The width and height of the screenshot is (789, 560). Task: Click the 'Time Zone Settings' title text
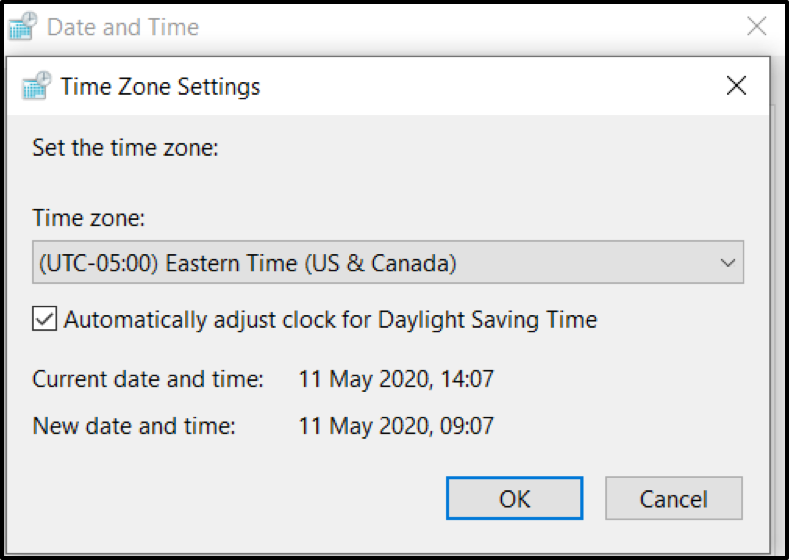tap(160, 86)
